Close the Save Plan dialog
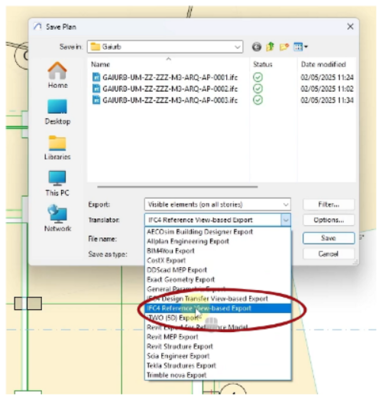Viewport: 382px width, 400px height. [350, 27]
